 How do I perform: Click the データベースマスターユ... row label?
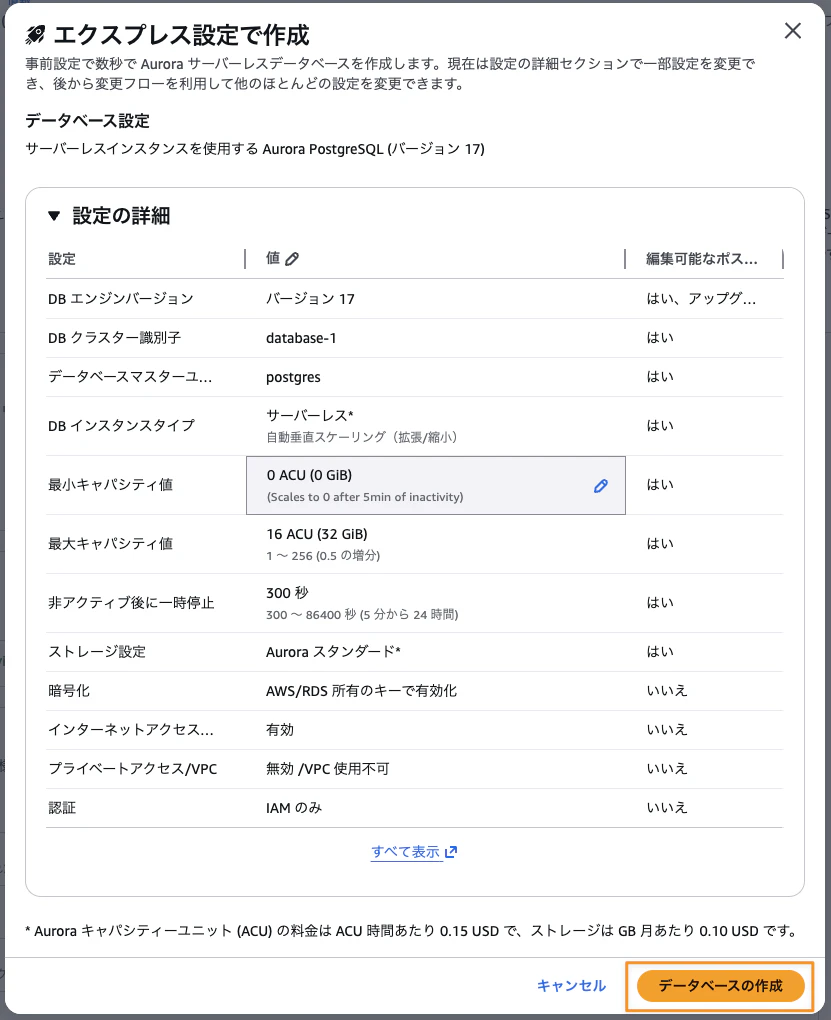coord(130,377)
